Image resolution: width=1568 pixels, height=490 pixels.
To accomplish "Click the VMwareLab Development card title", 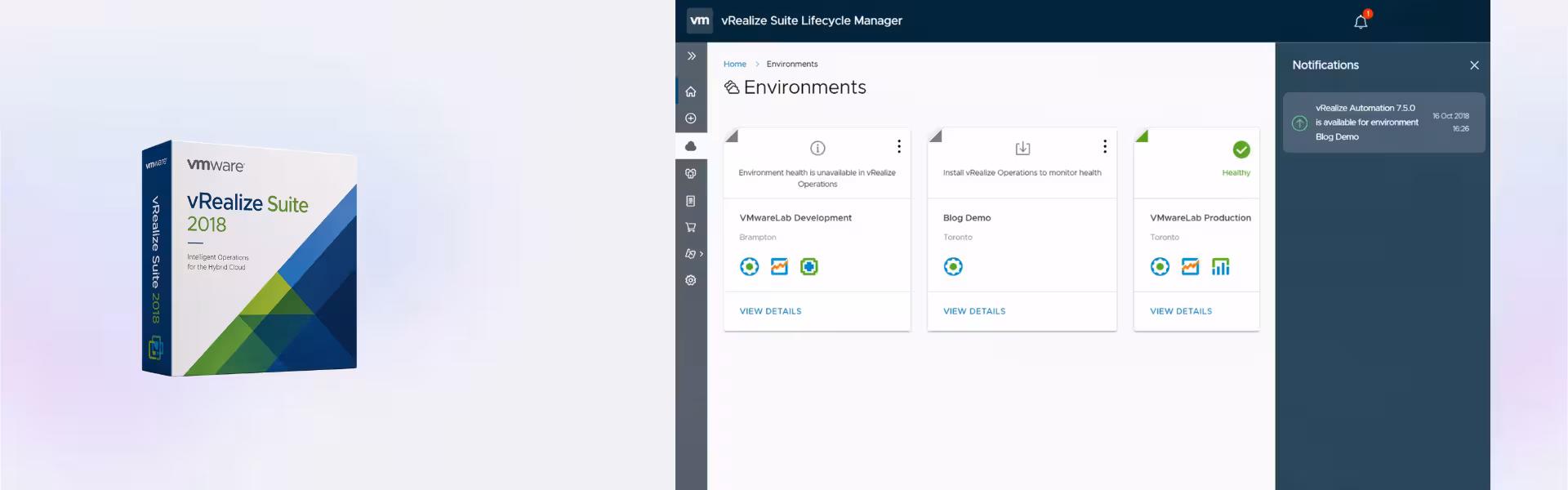I will coord(795,218).
